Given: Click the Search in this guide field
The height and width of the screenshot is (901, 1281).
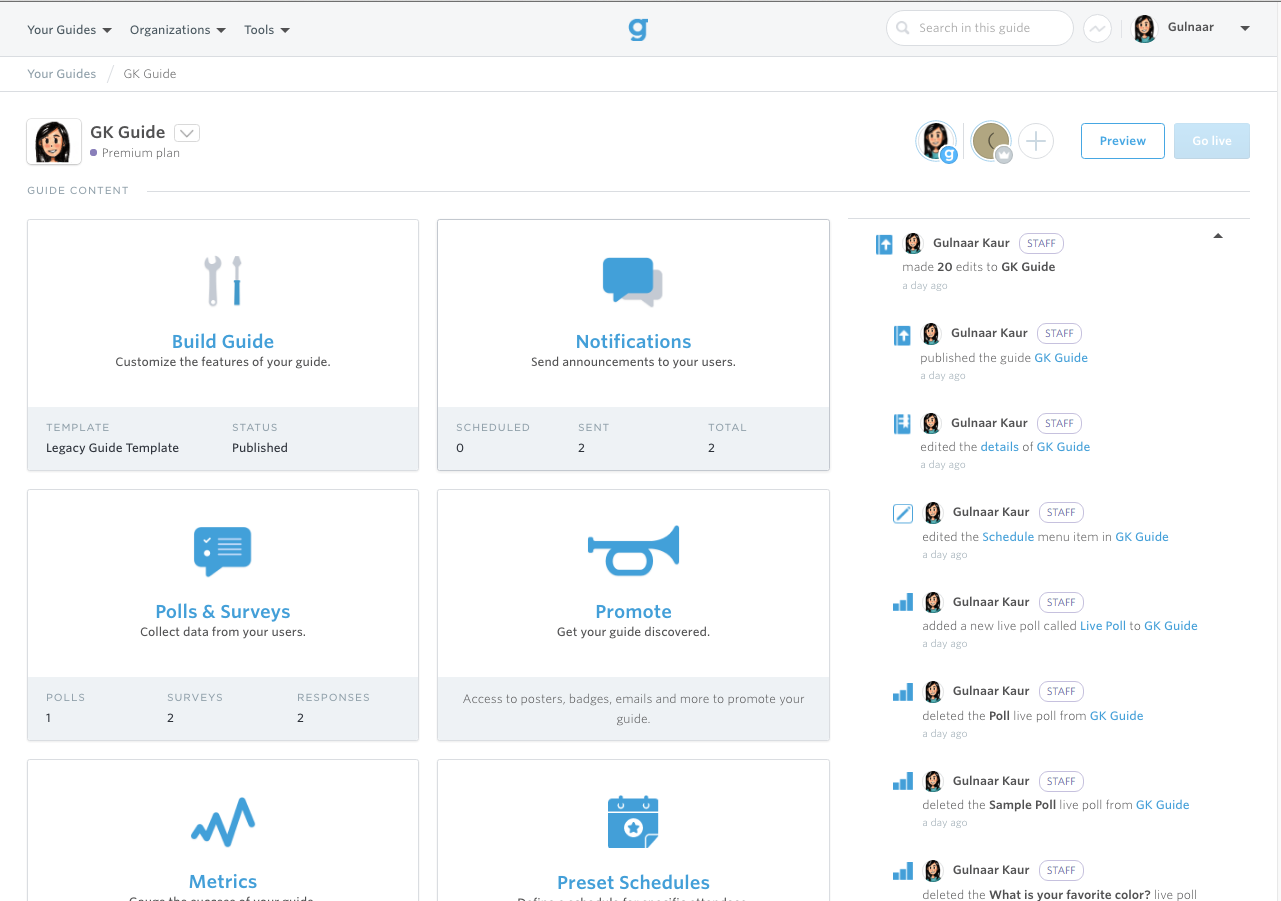Looking at the screenshot, I should [979, 28].
